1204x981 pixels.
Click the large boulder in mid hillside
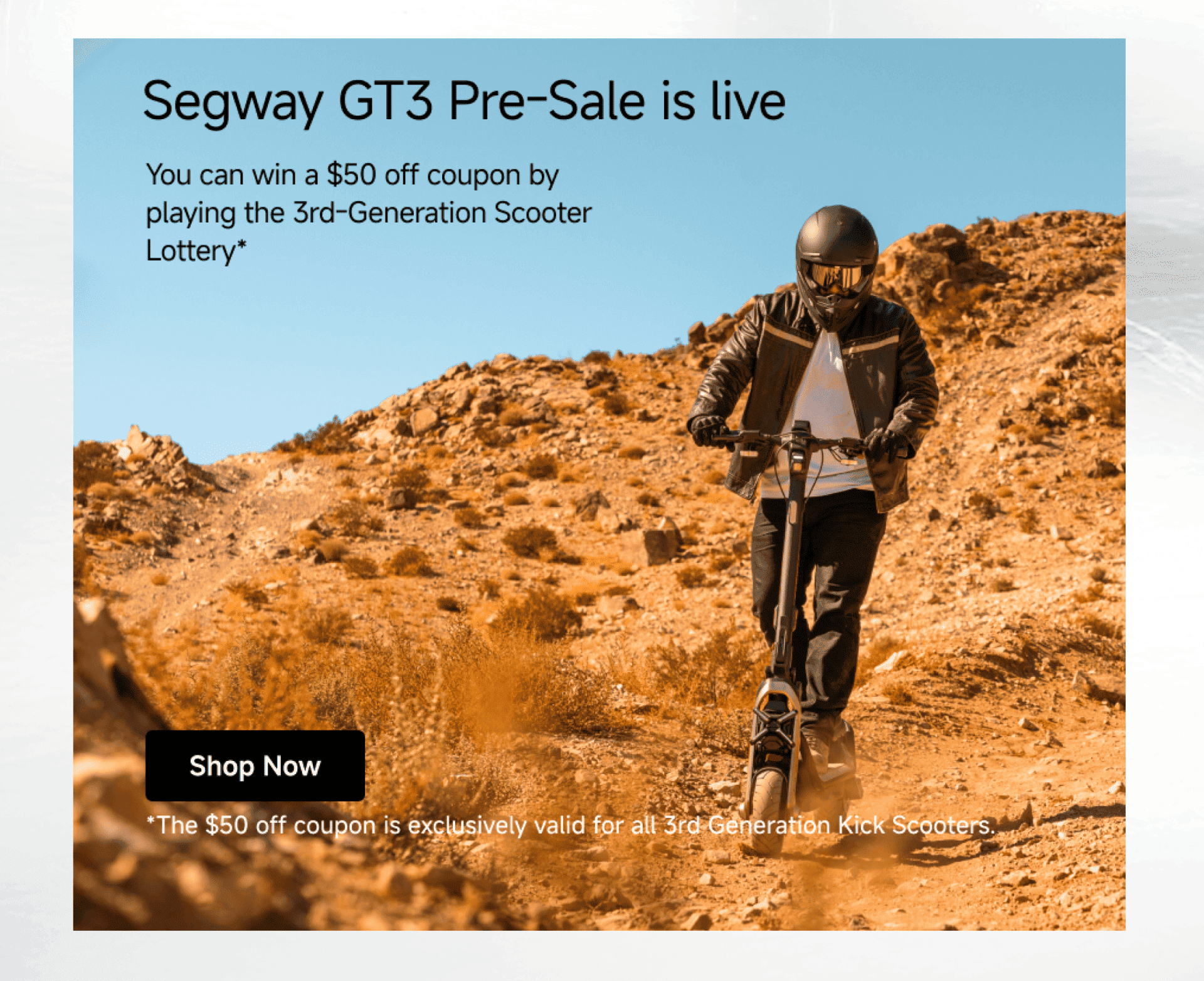click(x=662, y=541)
